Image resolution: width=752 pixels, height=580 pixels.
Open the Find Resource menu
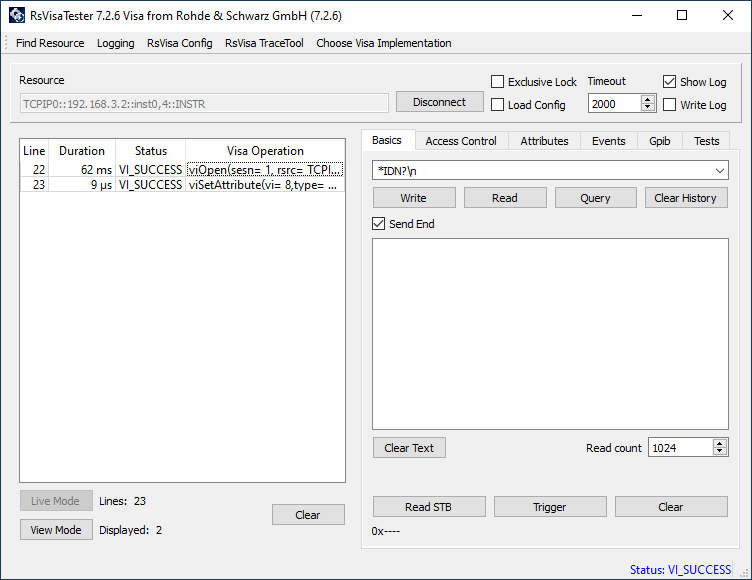pyautogui.click(x=50, y=43)
